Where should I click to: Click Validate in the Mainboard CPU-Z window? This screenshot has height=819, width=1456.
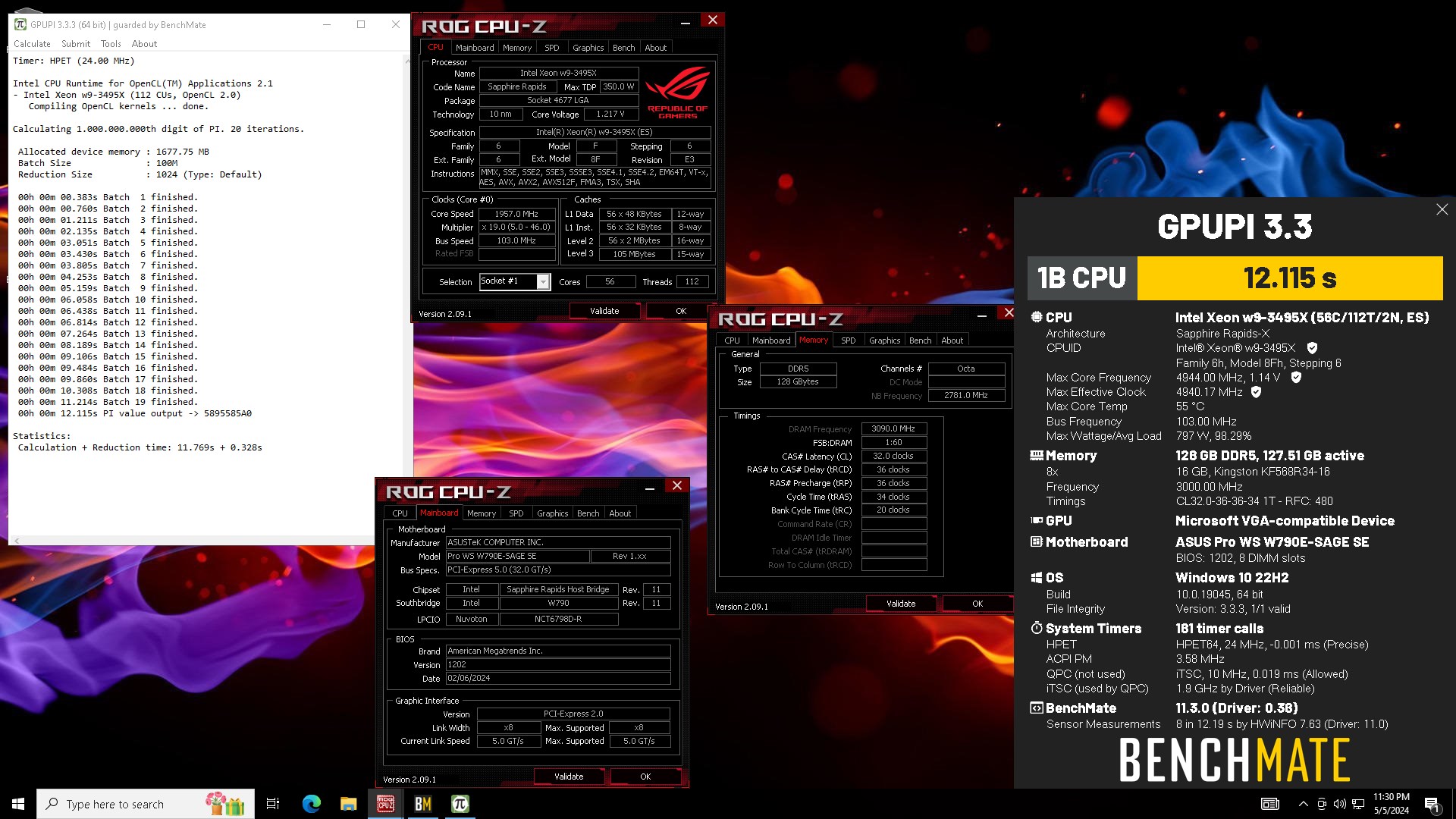pos(569,777)
